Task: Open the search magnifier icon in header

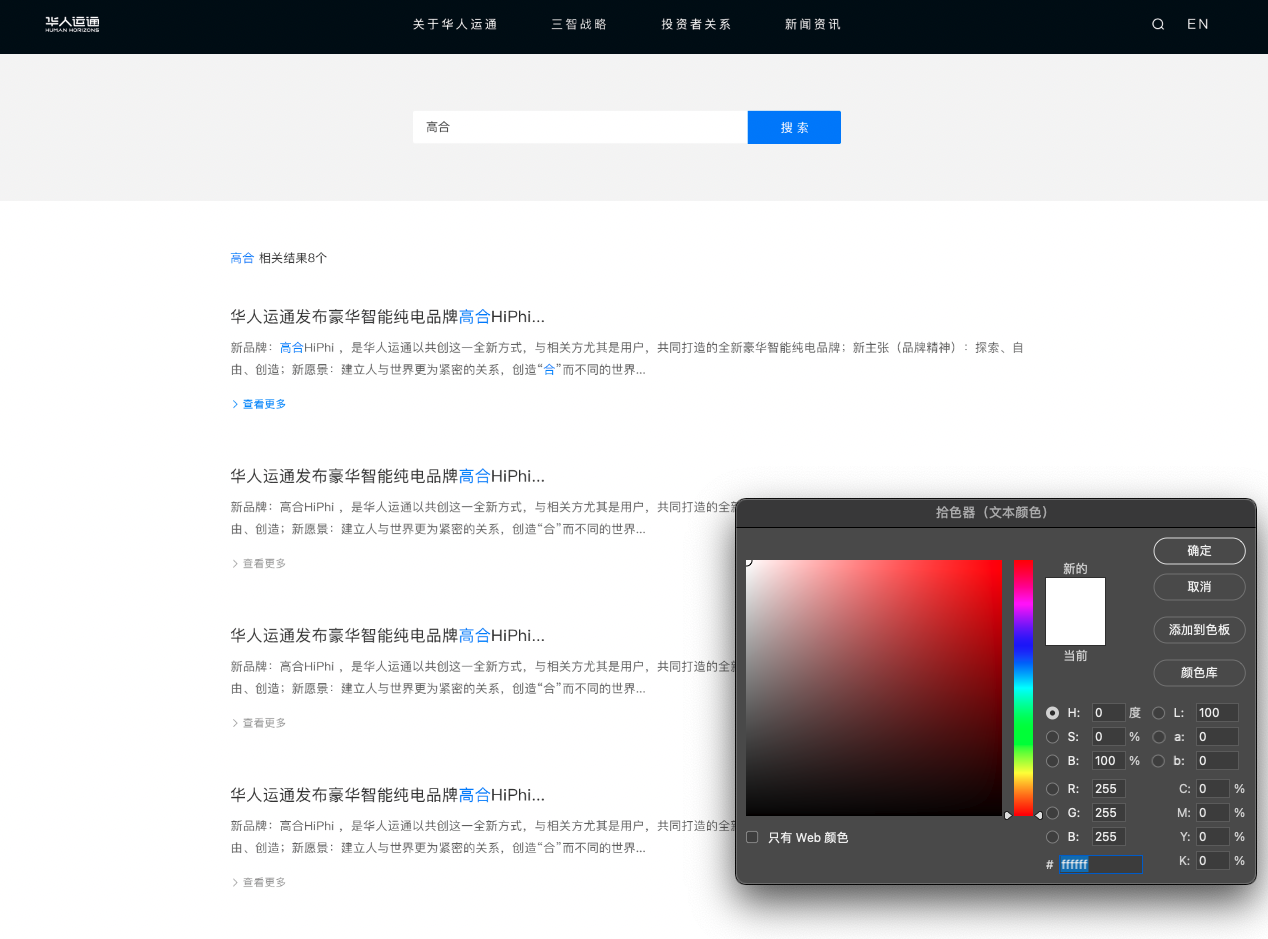Action: point(1158,24)
